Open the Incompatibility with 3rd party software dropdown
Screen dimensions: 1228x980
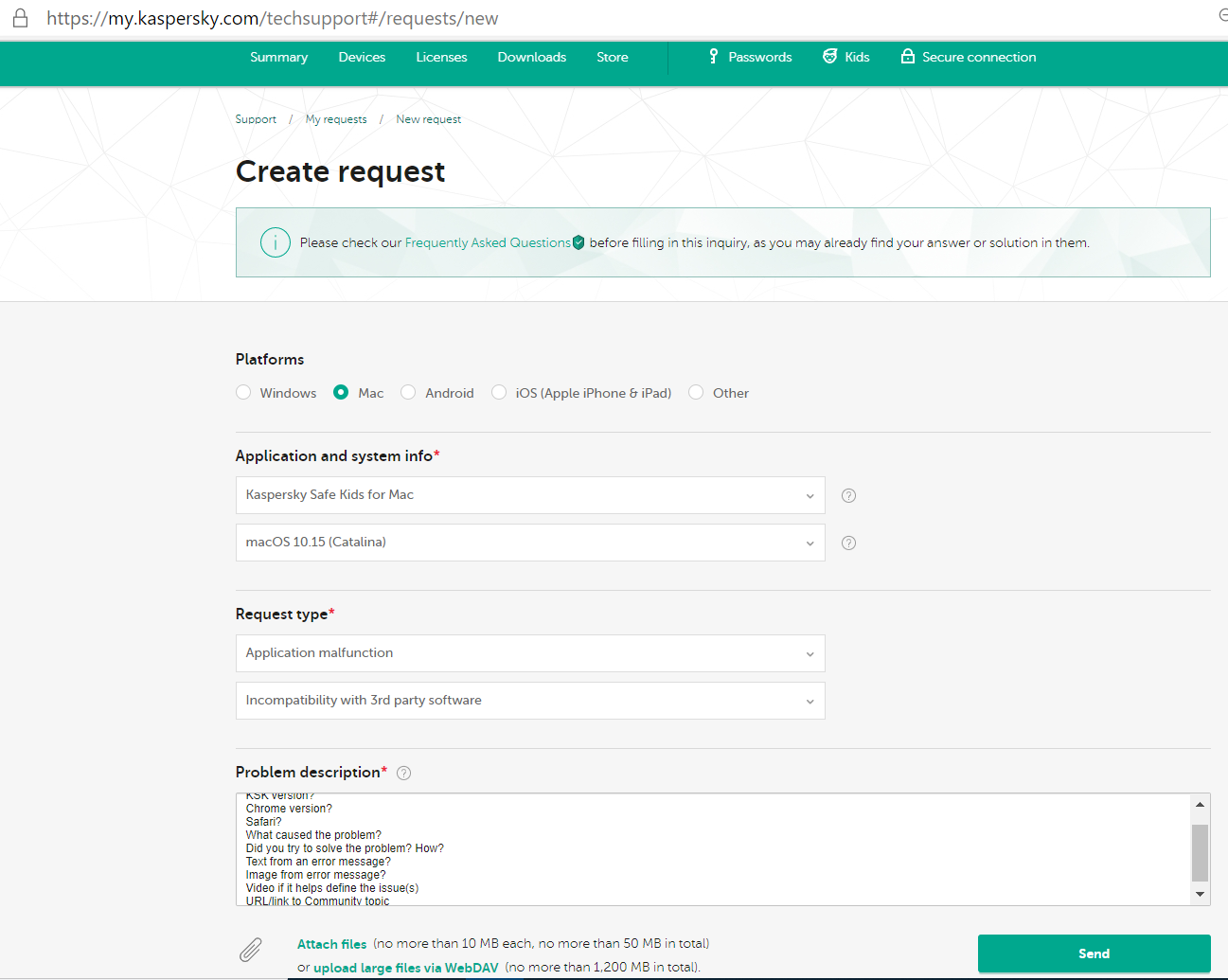[530, 701]
